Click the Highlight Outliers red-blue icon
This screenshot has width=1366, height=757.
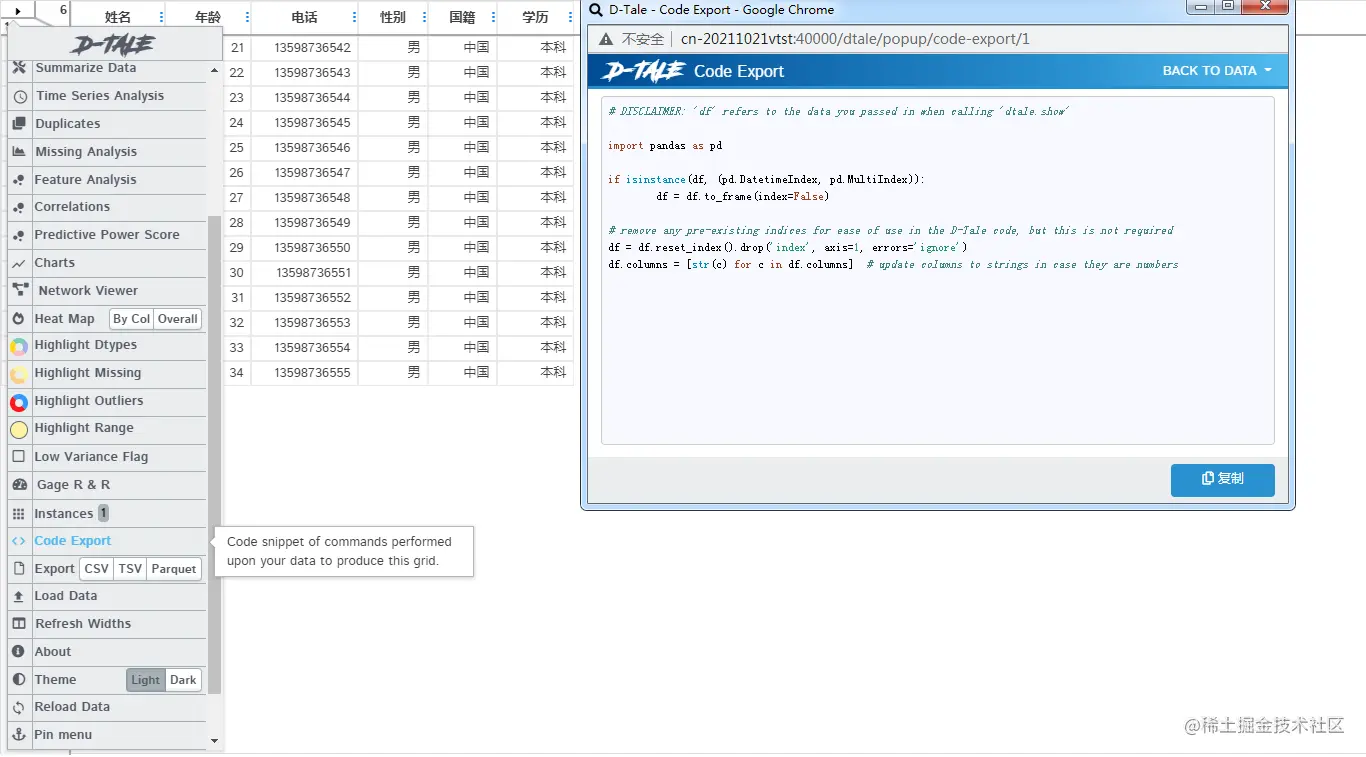click(19, 403)
